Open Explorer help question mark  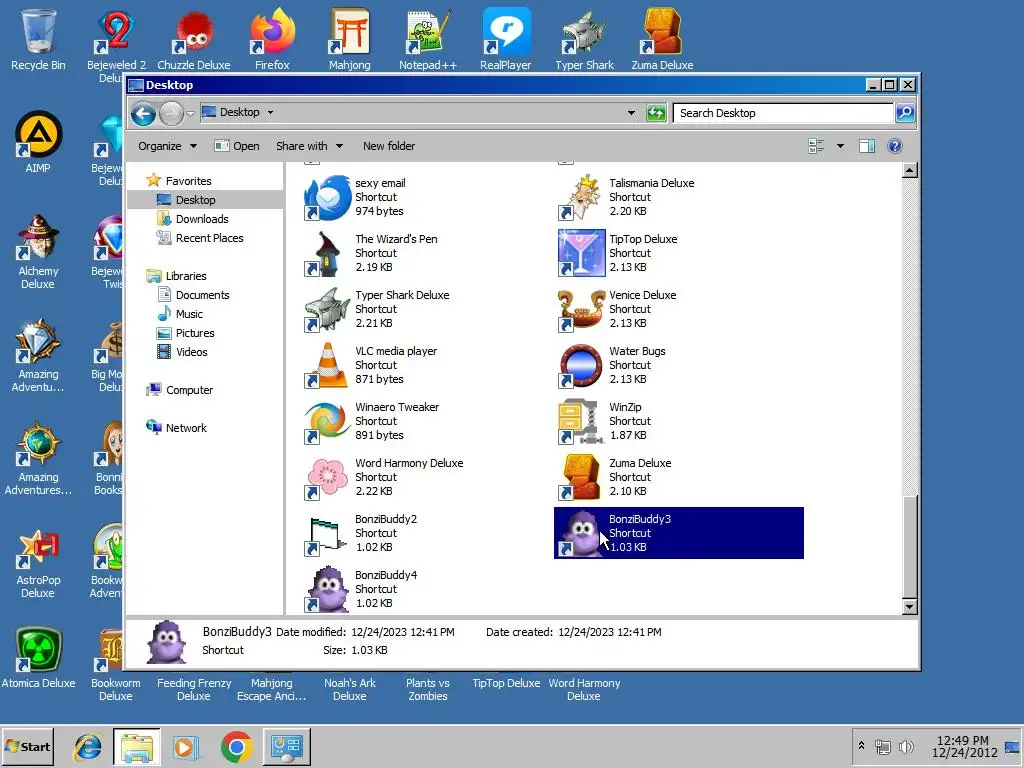pyautogui.click(x=895, y=146)
